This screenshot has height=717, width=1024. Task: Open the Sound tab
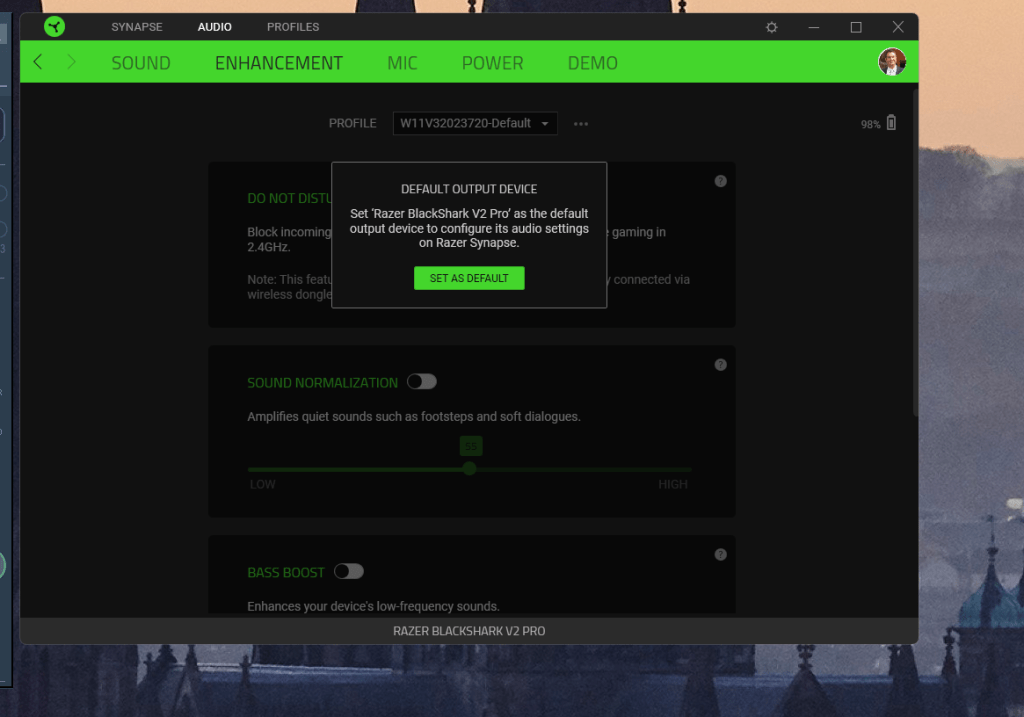coord(141,63)
